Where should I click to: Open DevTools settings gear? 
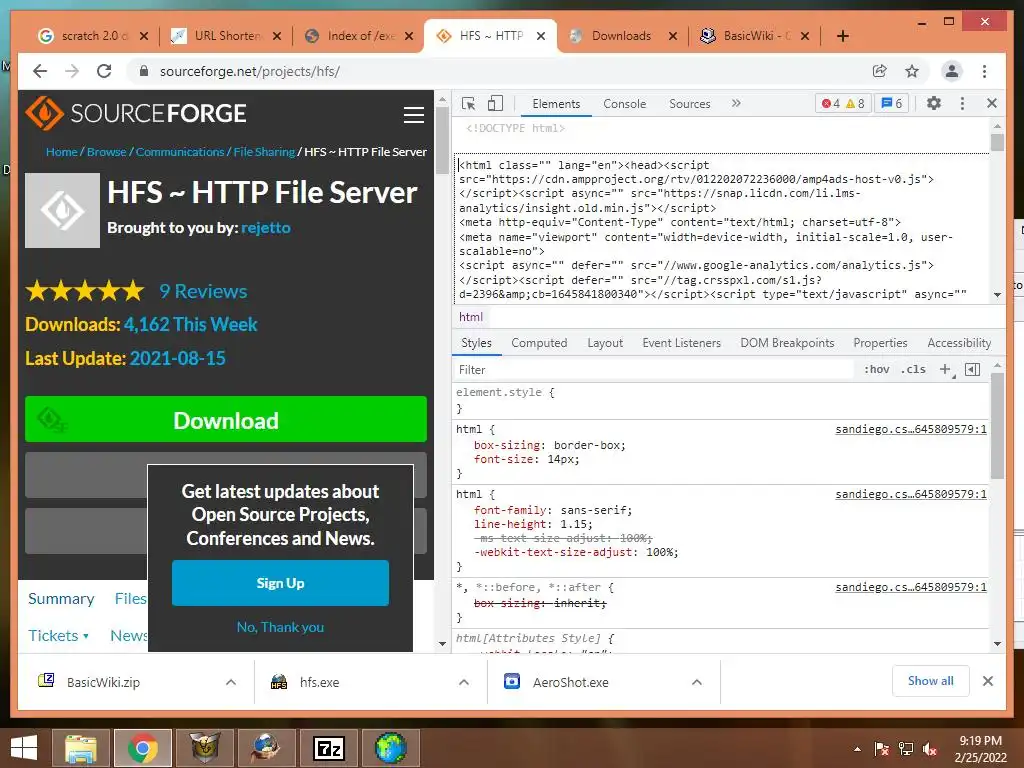click(x=934, y=103)
